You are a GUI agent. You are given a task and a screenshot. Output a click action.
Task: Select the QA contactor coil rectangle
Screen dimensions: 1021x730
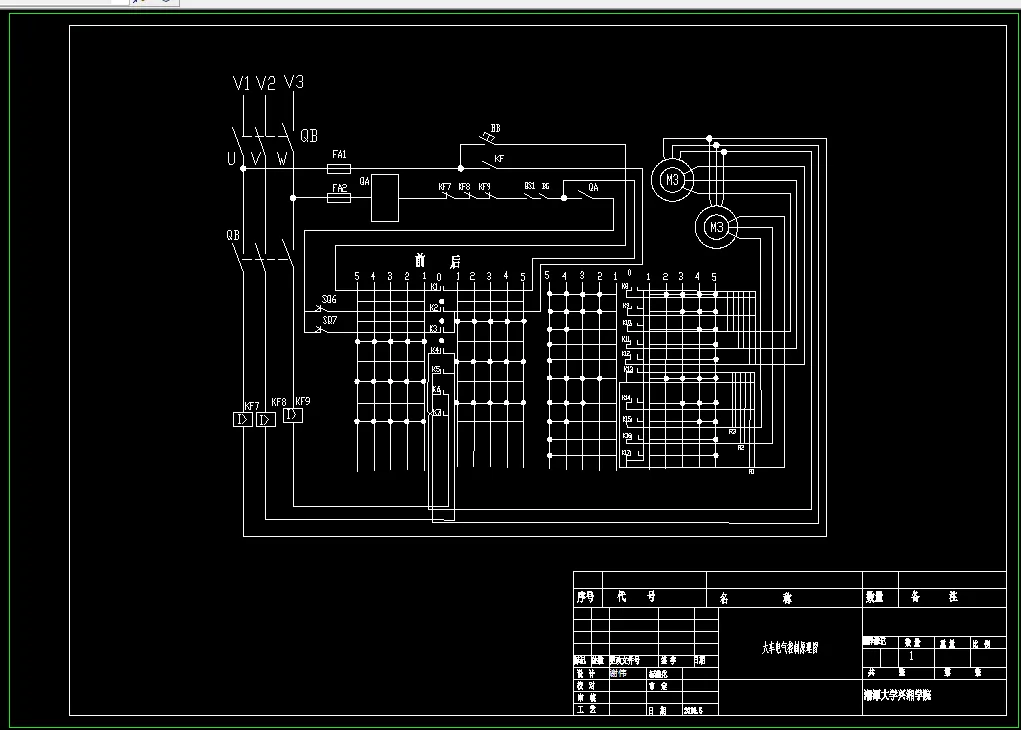pos(385,198)
